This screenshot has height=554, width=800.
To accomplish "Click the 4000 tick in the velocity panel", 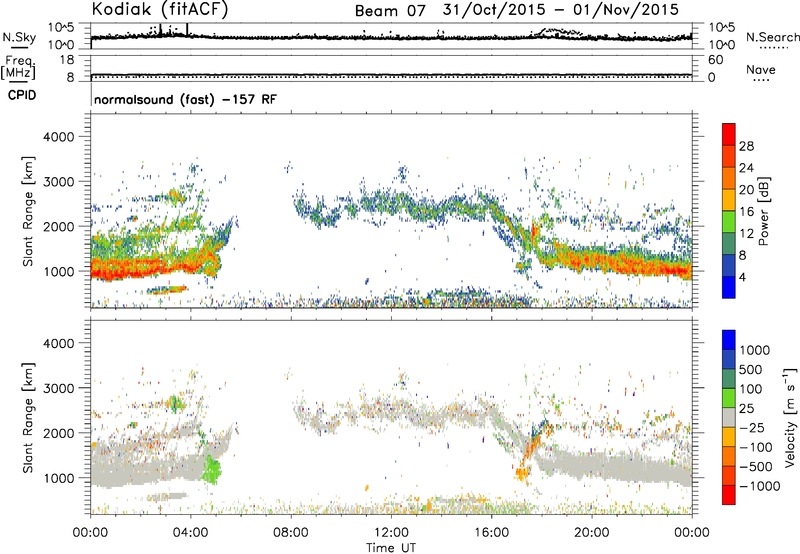I will coord(59,343).
